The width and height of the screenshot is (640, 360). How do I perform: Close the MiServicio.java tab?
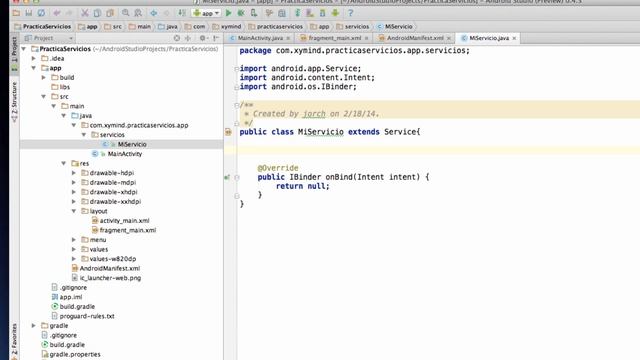pos(514,38)
